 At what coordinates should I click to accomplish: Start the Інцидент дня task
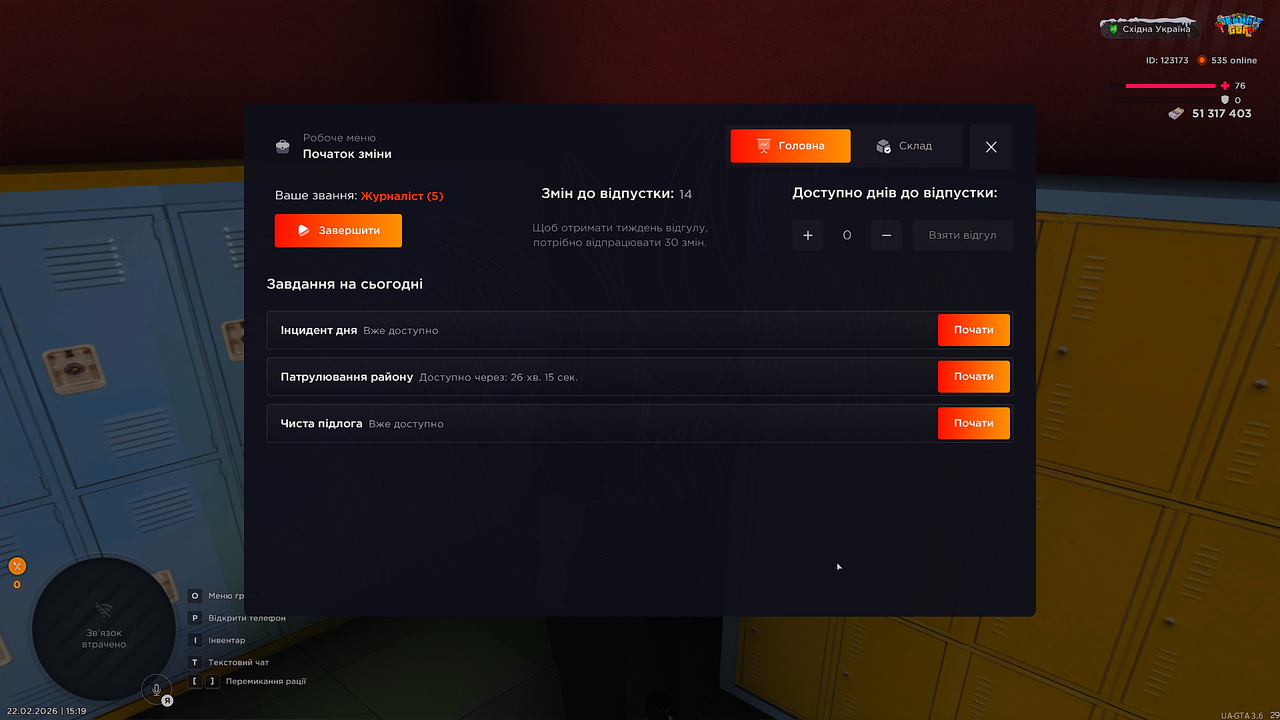coord(973,330)
